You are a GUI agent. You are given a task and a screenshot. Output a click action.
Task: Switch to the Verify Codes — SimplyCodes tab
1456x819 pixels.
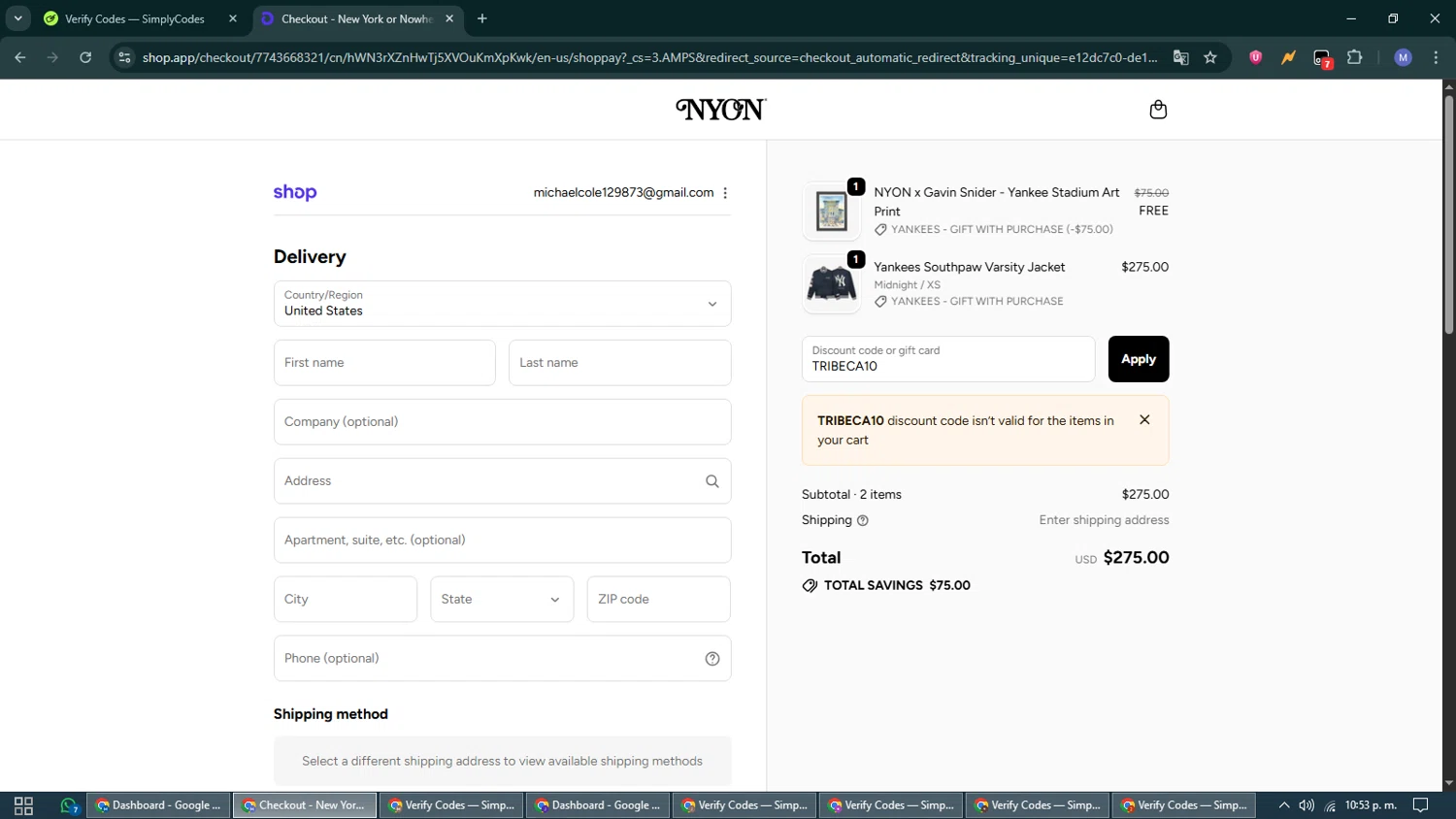(134, 18)
